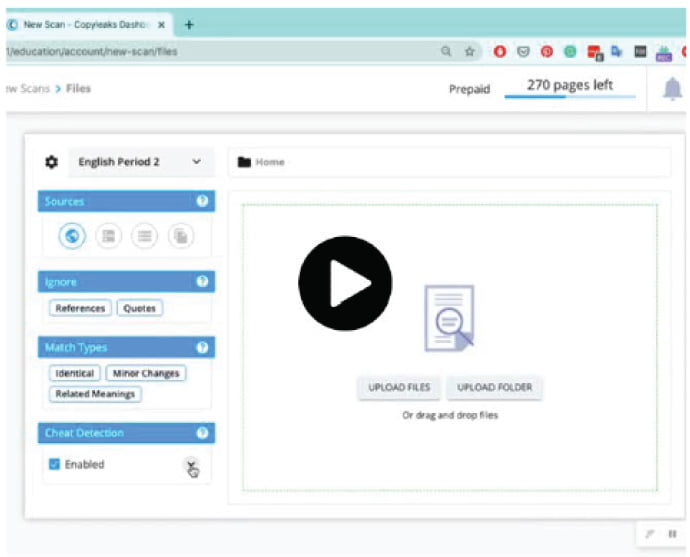This screenshot has height=557, width=690.
Task: Toggle the References ignore option
Action: [80, 308]
